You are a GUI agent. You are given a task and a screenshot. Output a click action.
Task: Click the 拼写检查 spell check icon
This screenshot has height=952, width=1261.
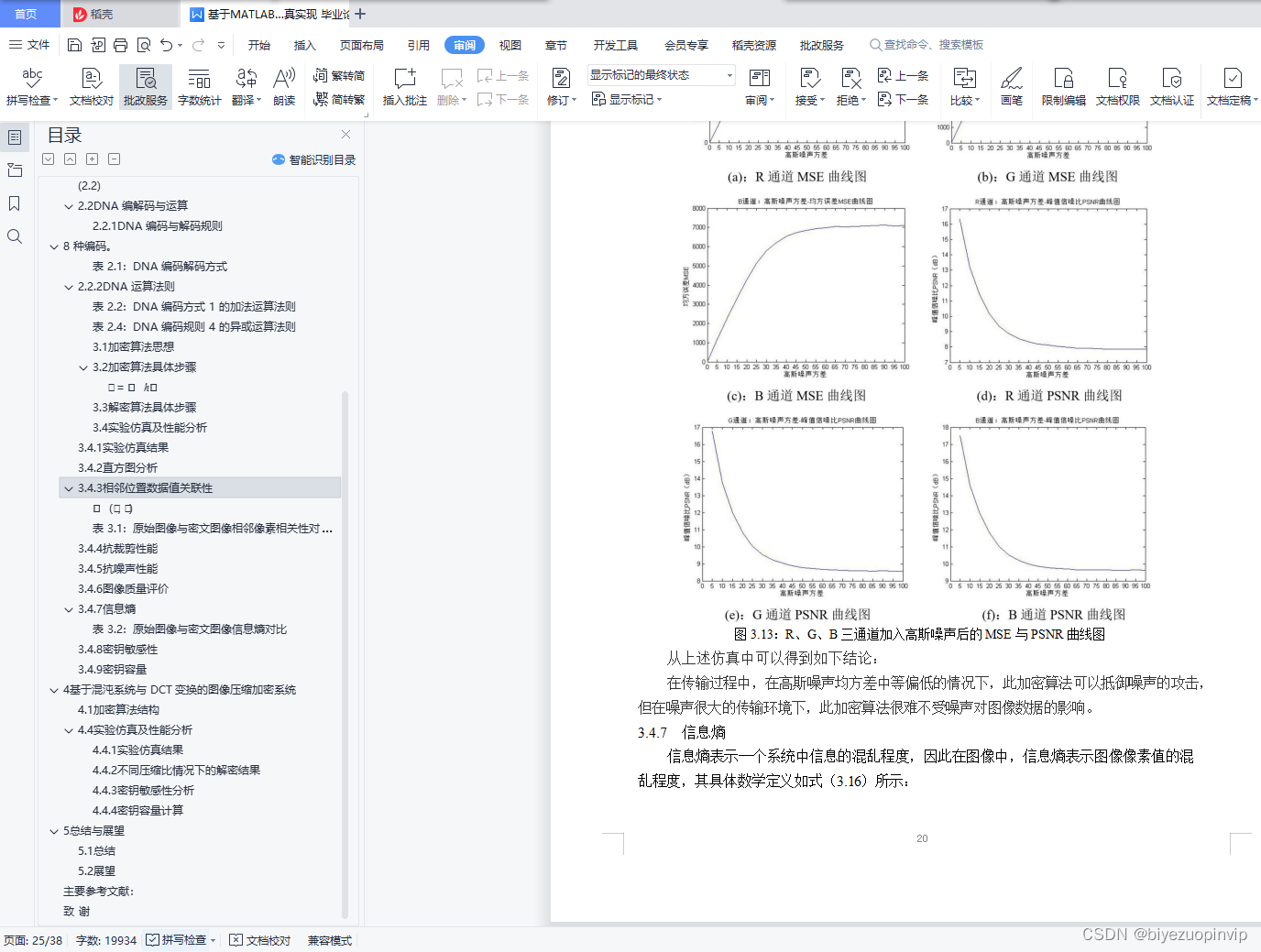(x=32, y=80)
